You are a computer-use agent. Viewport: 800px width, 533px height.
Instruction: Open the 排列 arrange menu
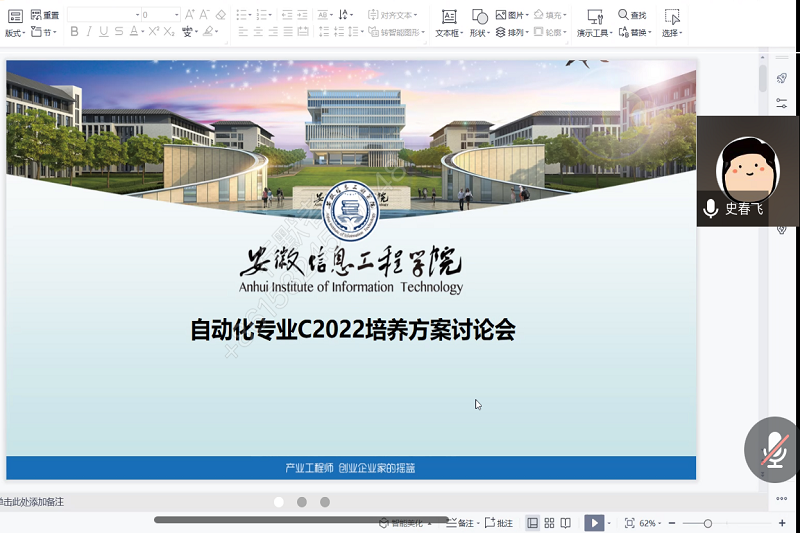point(512,32)
